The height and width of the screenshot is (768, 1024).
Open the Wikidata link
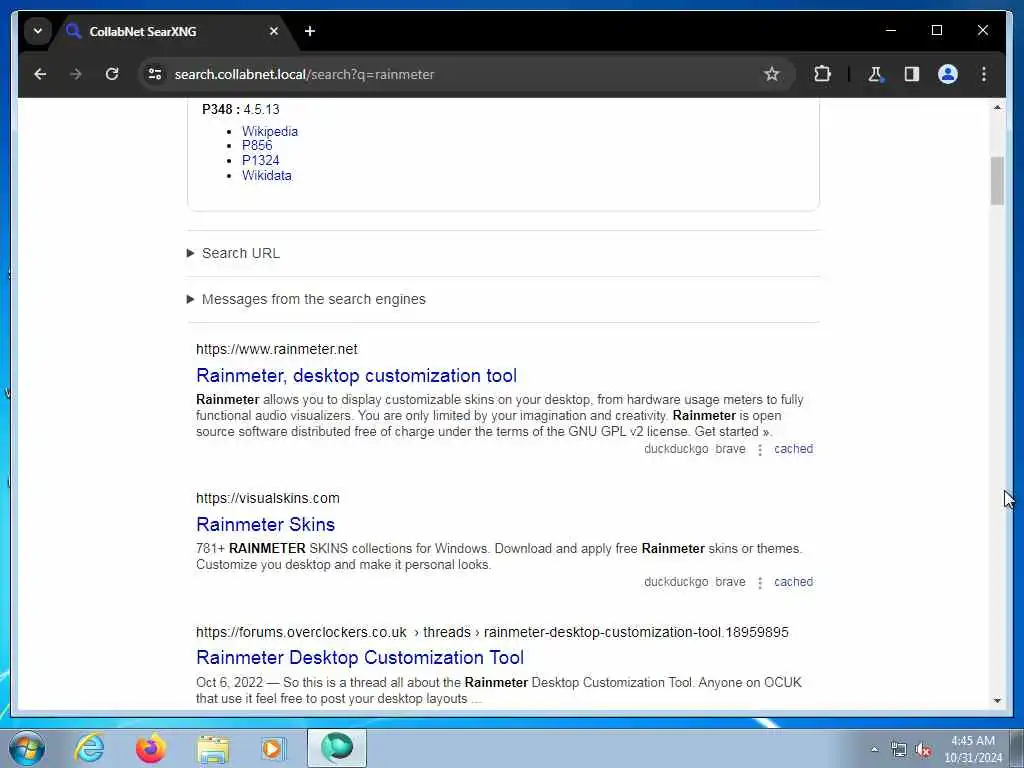point(266,176)
